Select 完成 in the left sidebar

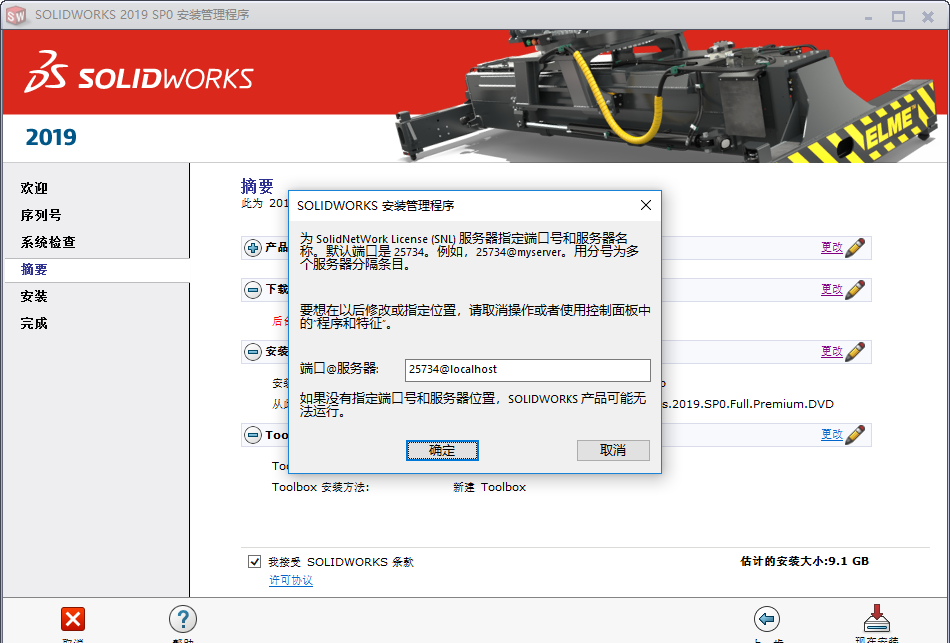pyautogui.click(x=34, y=324)
